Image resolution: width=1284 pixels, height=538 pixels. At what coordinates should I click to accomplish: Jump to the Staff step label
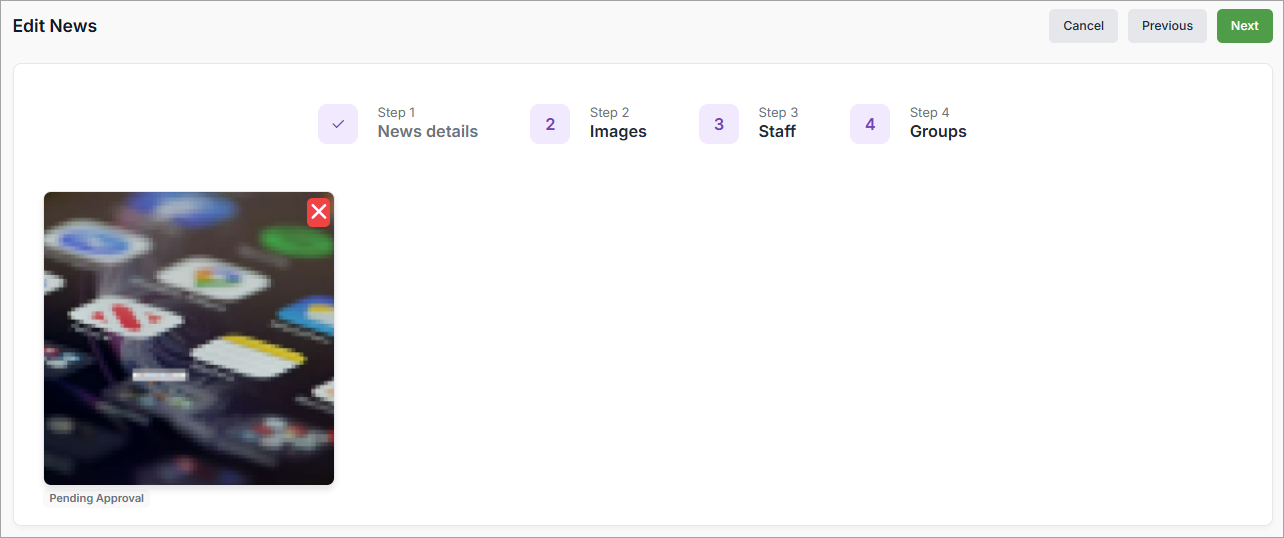[777, 132]
